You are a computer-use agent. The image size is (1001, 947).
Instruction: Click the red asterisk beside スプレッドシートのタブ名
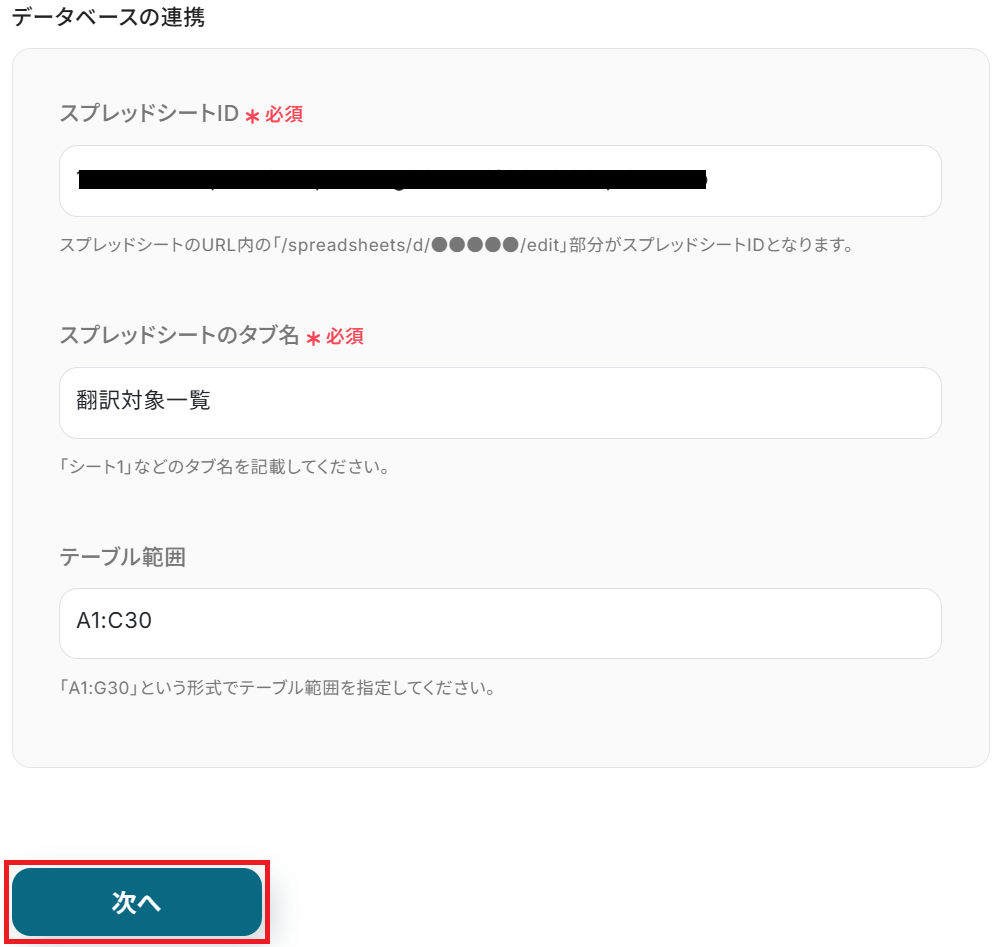point(313,338)
